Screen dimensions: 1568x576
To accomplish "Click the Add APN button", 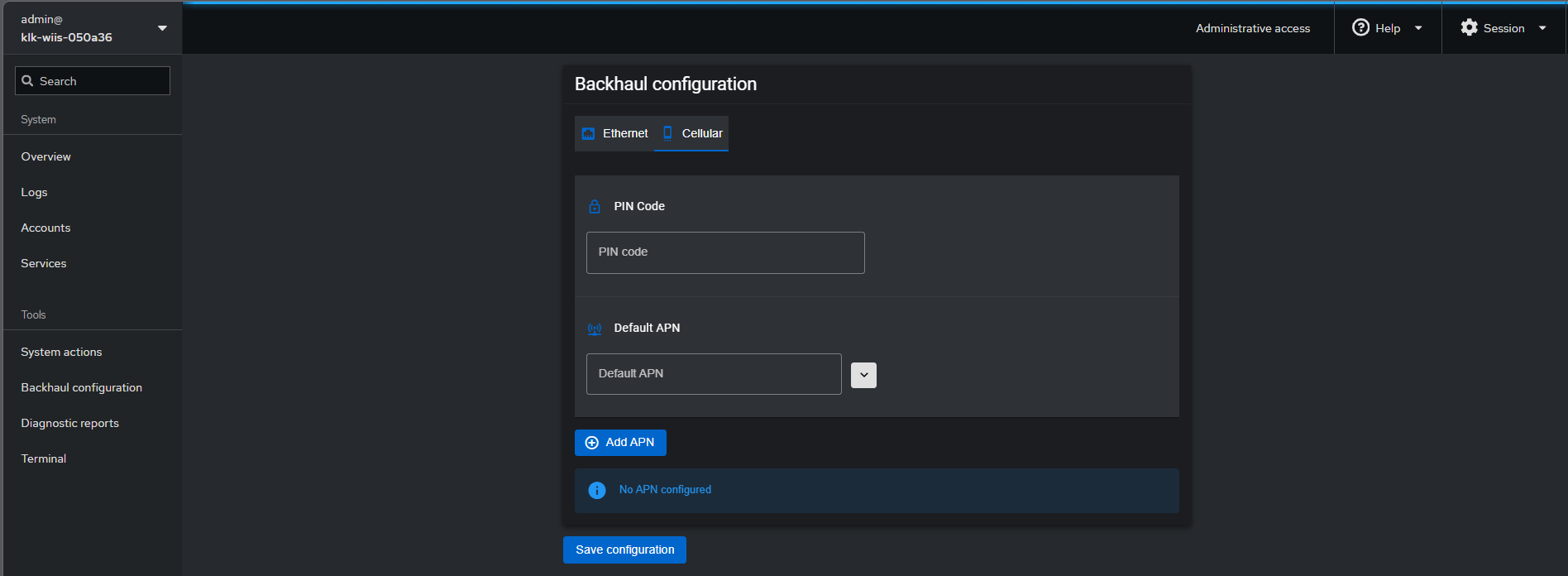I will [x=620, y=443].
